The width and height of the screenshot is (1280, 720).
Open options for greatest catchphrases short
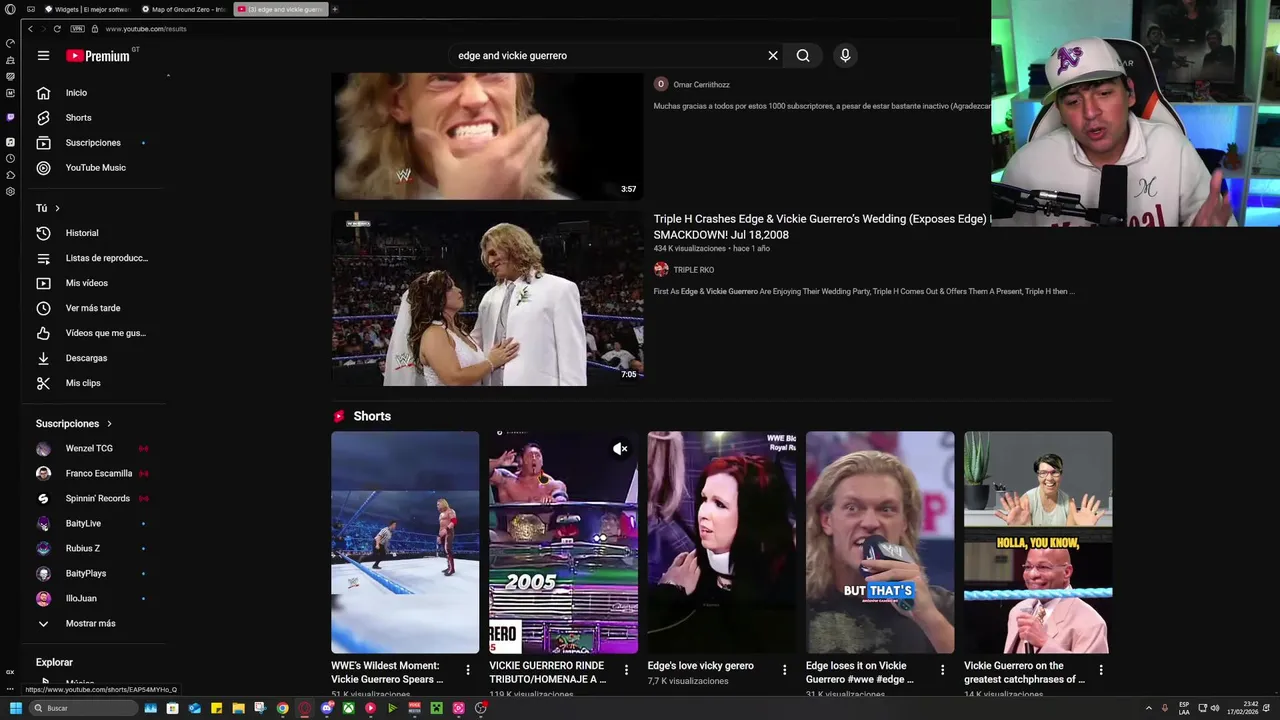pos(1101,670)
